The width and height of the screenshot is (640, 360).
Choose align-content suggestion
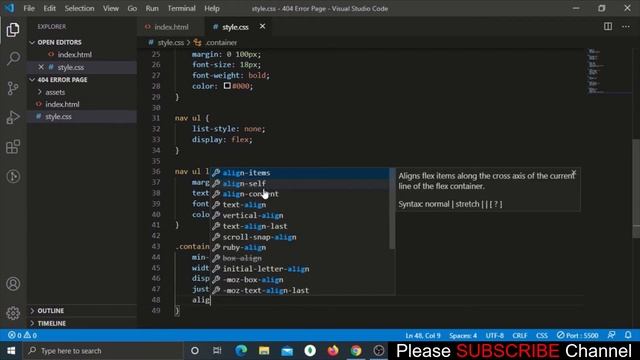(x=300, y=194)
